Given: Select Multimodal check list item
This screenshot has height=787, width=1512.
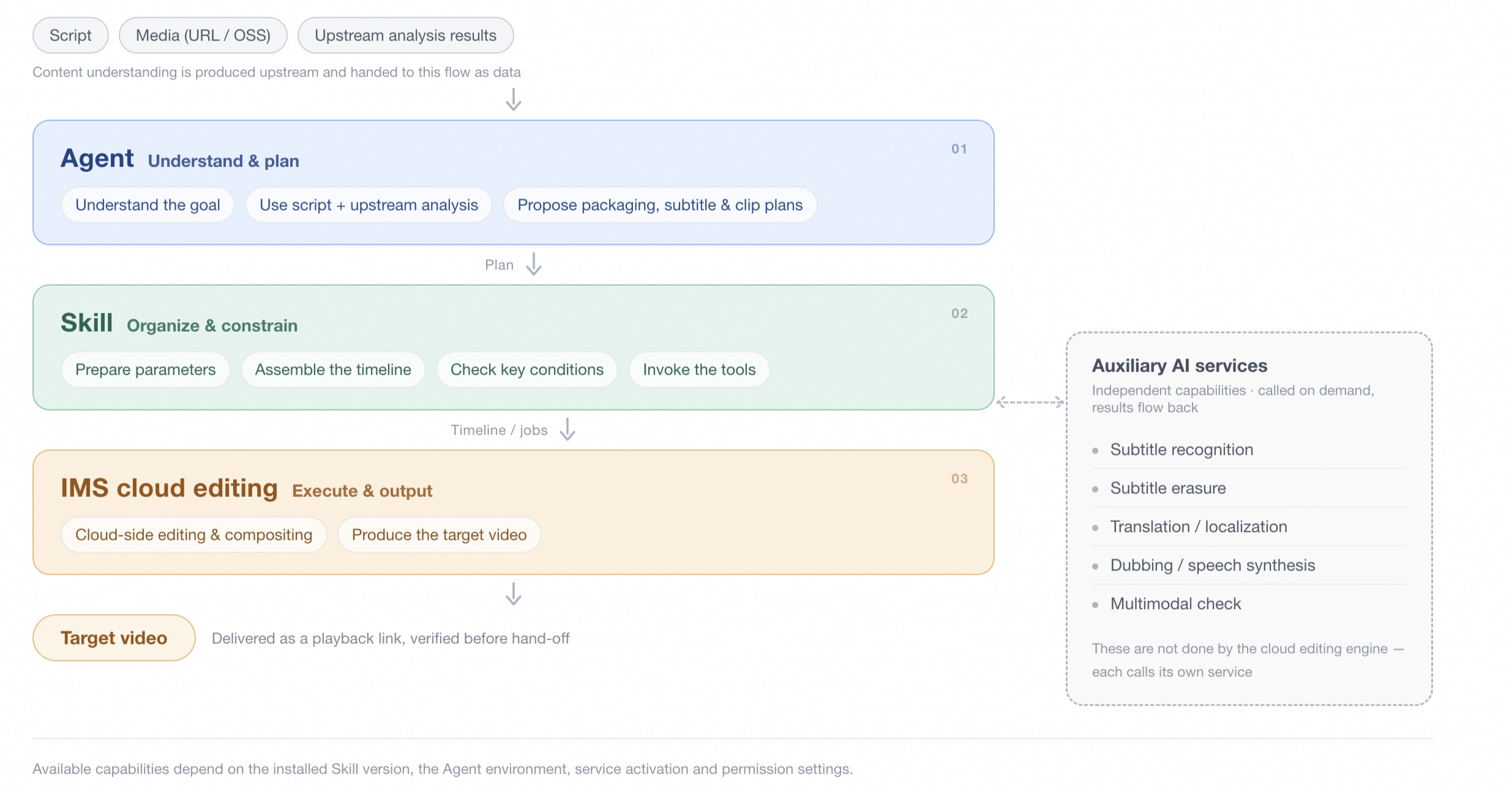Looking at the screenshot, I should pos(1249,604).
